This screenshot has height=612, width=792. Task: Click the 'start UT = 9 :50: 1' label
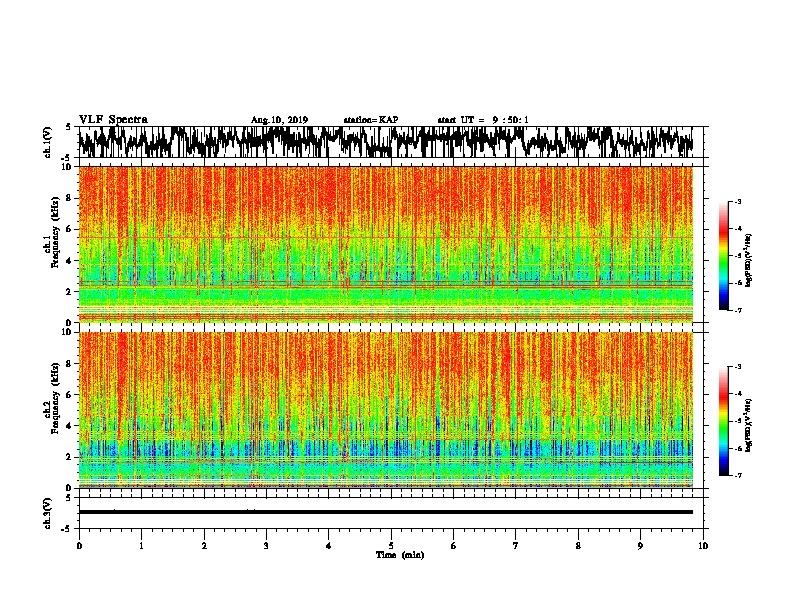point(483,120)
